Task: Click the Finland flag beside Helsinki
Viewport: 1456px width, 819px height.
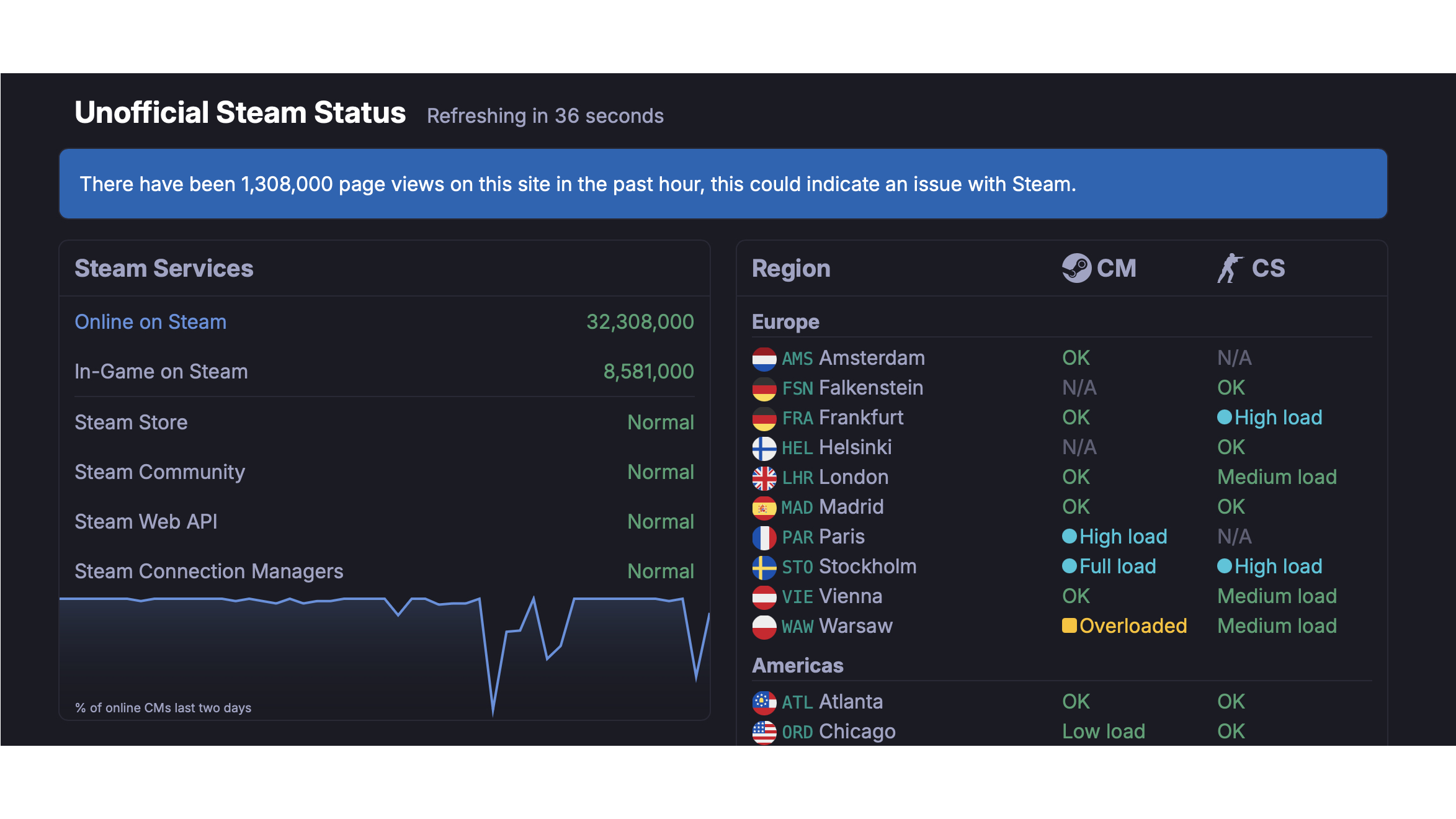Action: tap(764, 448)
